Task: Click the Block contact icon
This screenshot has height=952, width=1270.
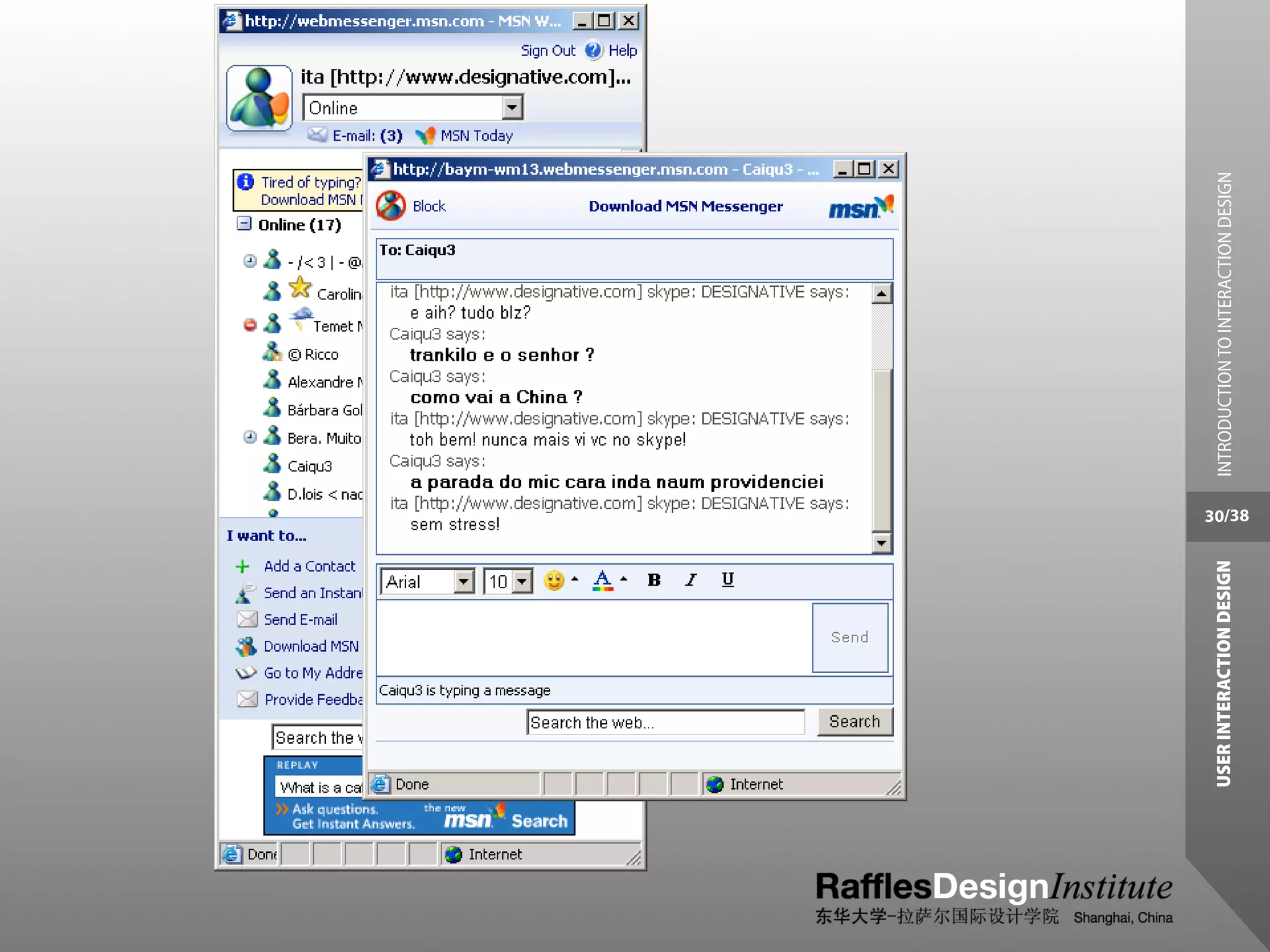Action: pyautogui.click(x=391, y=206)
